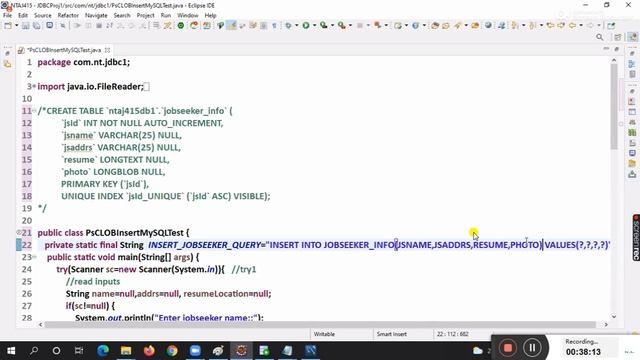Open the Run menu
This screenshot has width=640, height=360.
point(166,16)
